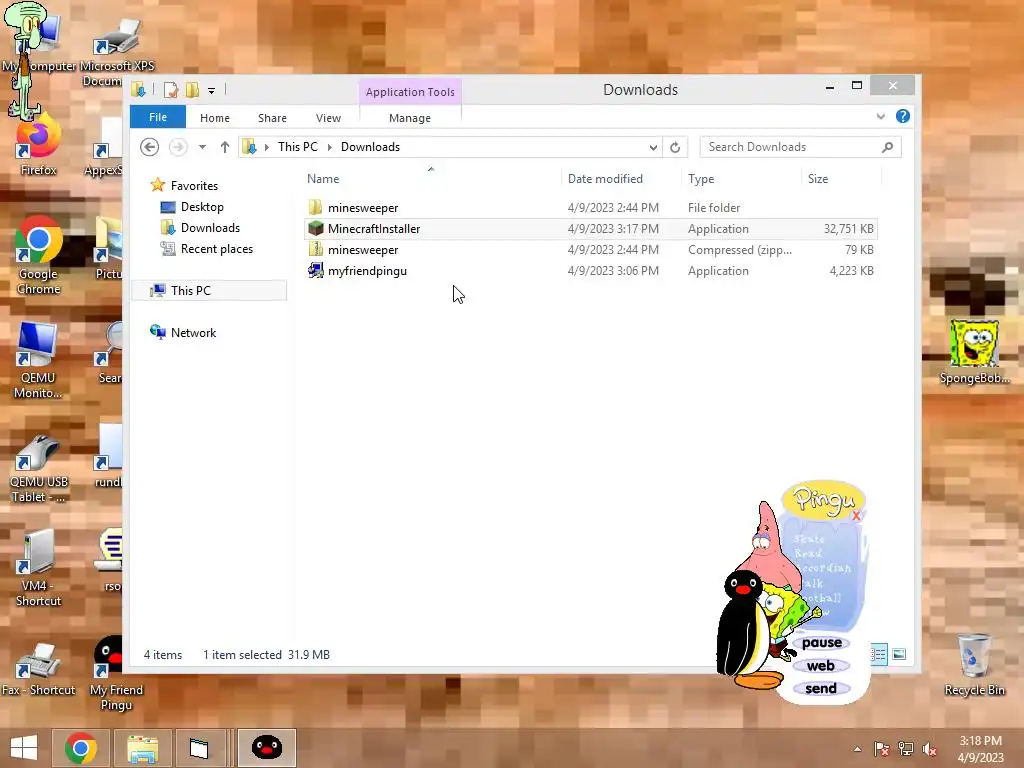Open Downloads under Favorites

coord(210,228)
